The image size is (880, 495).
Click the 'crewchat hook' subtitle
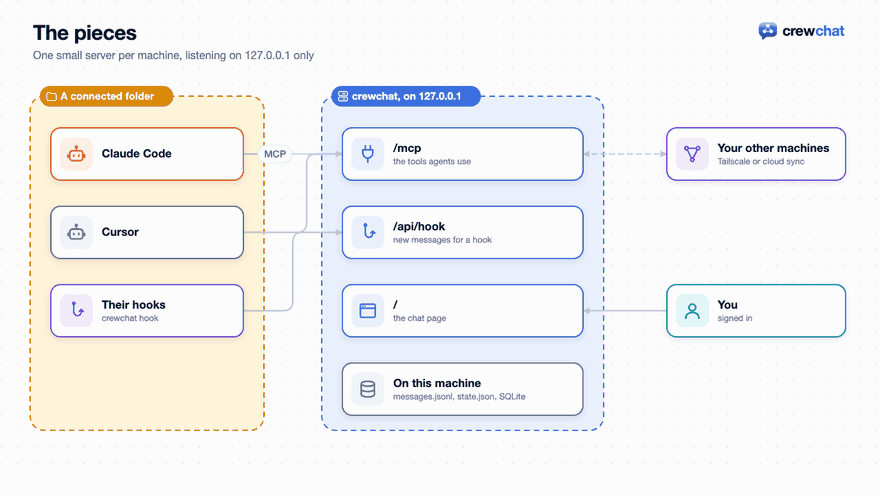pyautogui.click(x=130, y=318)
